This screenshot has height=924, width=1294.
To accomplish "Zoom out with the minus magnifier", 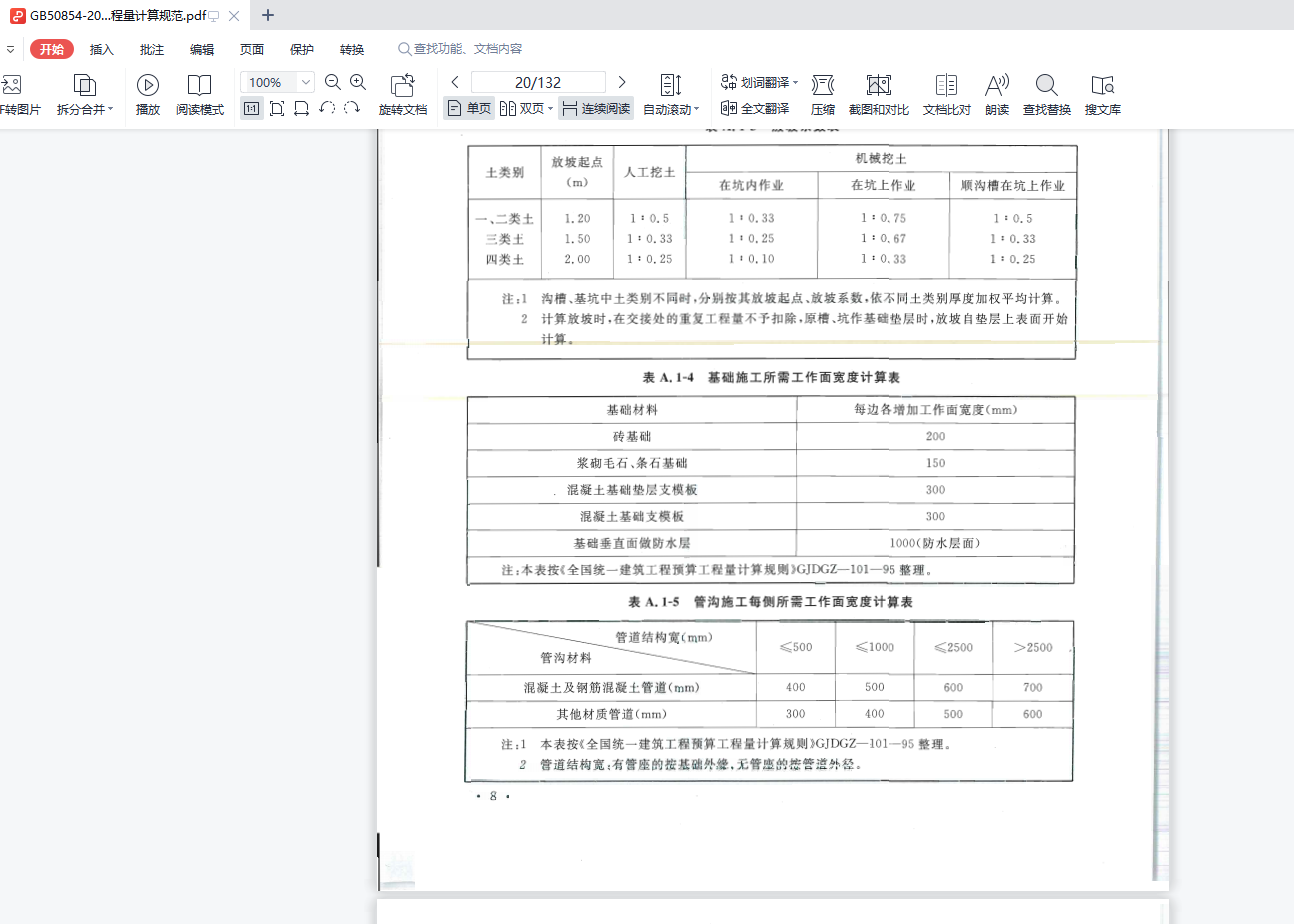I will pyautogui.click(x=333, y=83).
